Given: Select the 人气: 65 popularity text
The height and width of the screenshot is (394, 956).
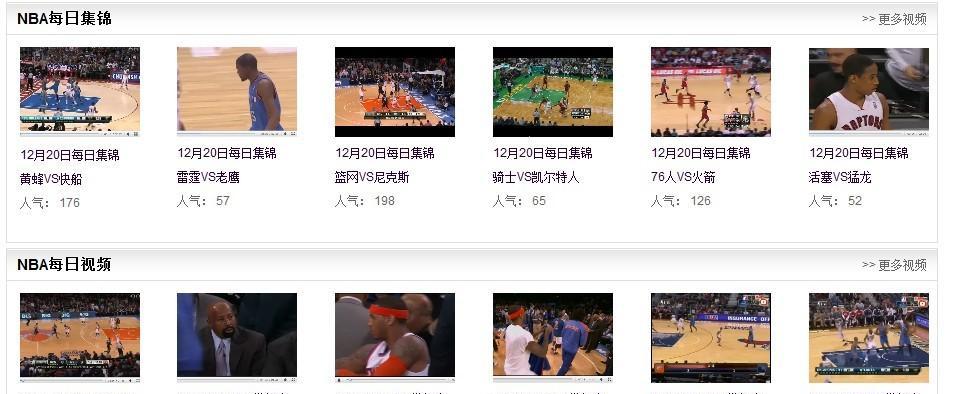Looking at the screenshot, I should click(x=519, y=201).
